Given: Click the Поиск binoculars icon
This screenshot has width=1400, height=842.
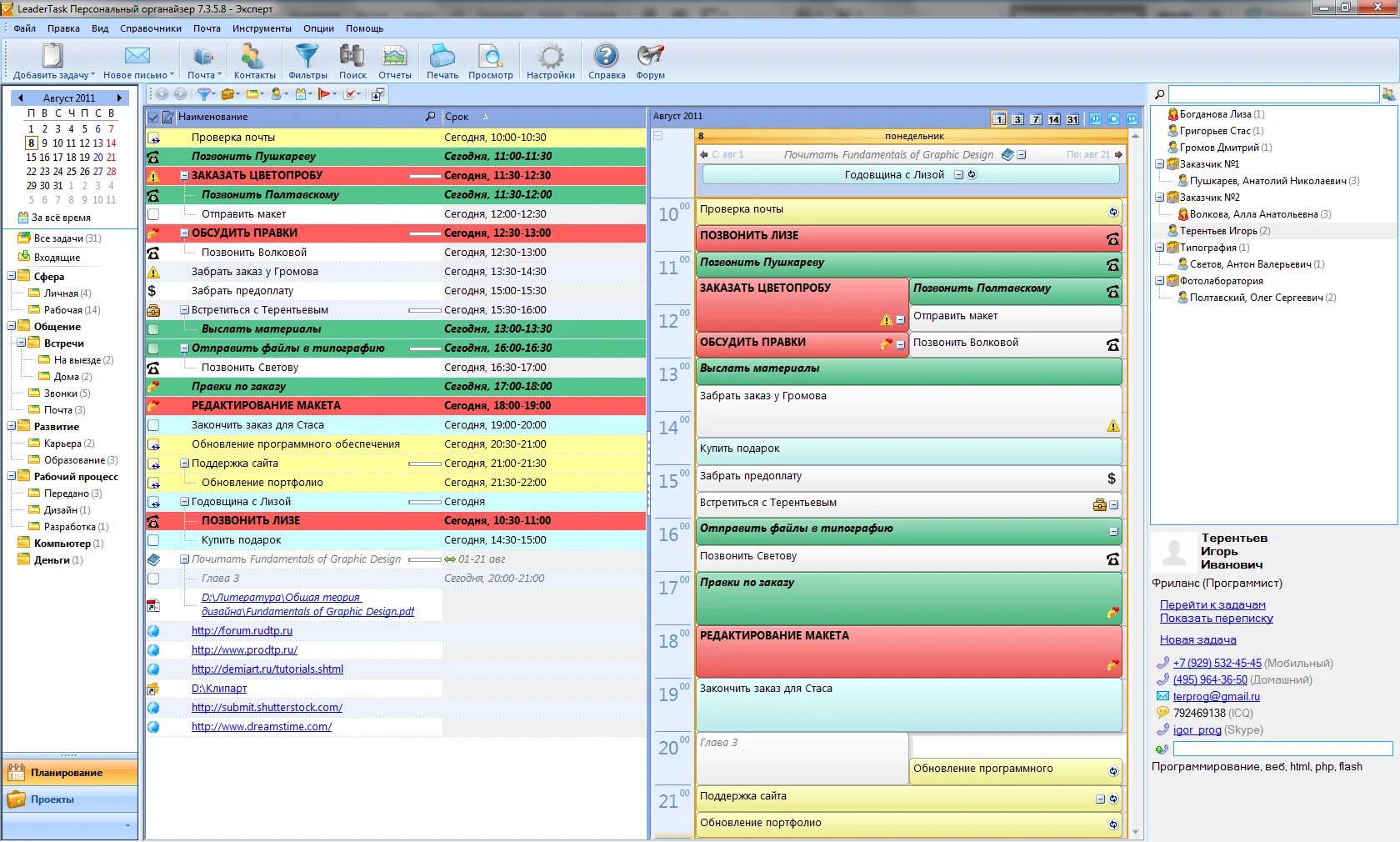Looking at the screenshot, I should click(x=352, y=56).
